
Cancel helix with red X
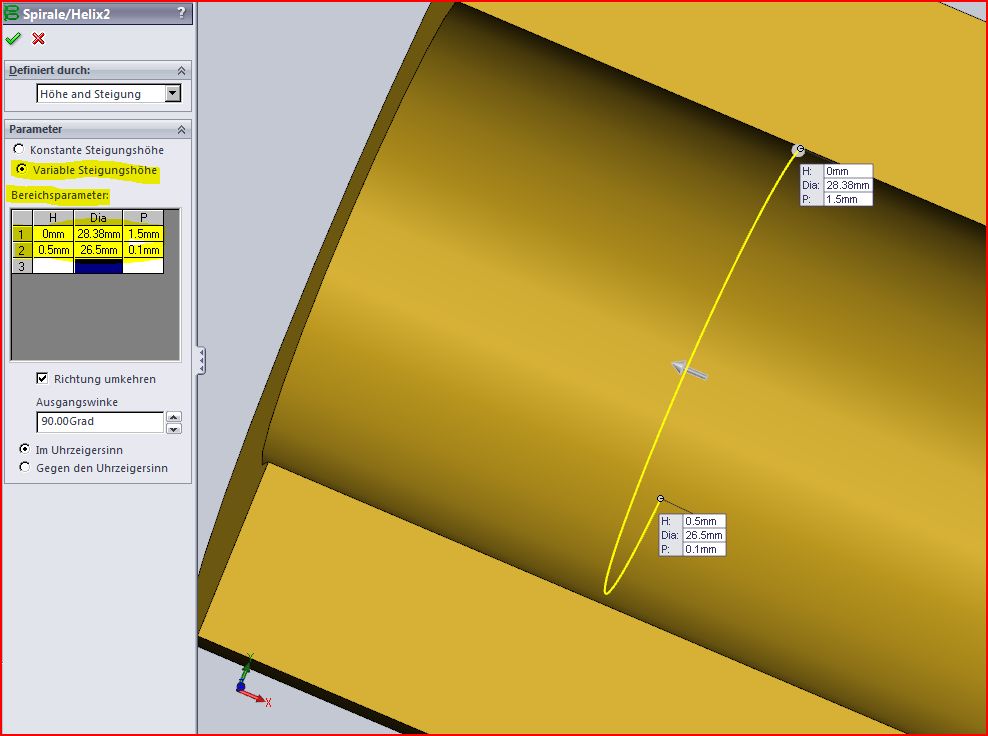[x=38, y=39]
